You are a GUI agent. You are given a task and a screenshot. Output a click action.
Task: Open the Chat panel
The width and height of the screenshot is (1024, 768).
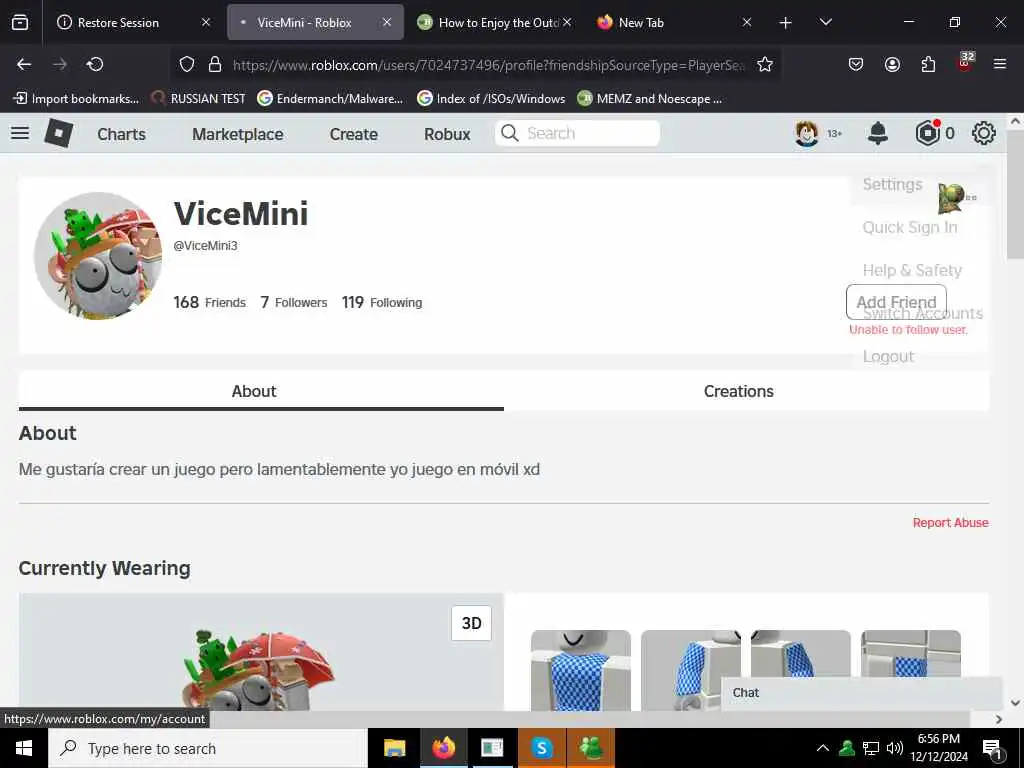pyautogui.click(x=862, y=693)
